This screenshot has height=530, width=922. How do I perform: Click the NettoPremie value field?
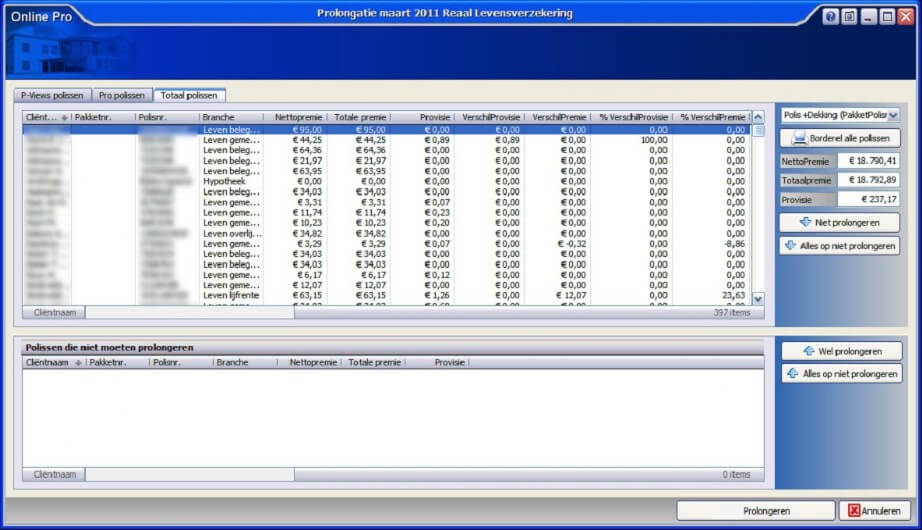pos(868,161)
